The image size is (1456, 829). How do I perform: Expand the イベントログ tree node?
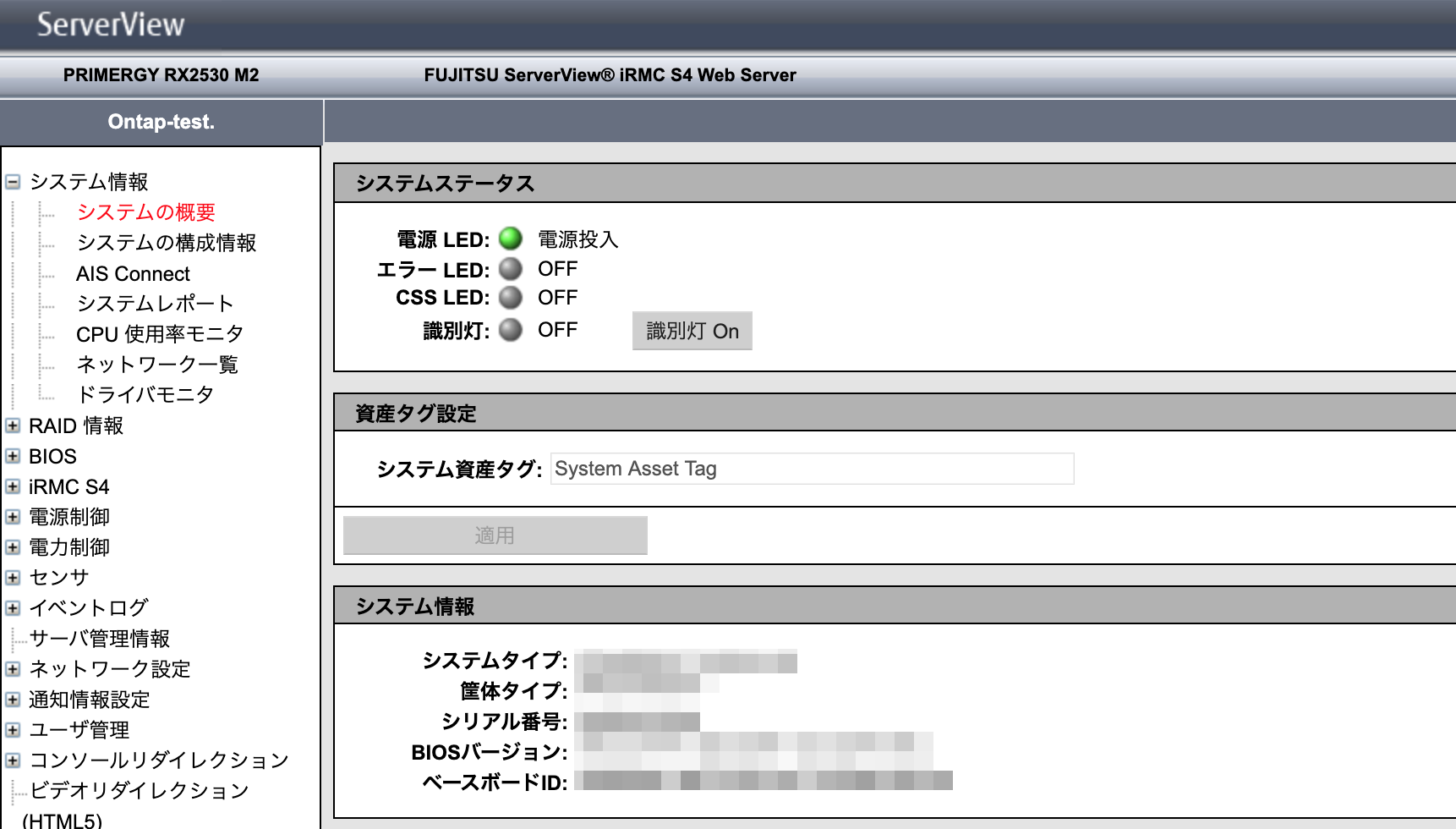click(x=13, y=608)
